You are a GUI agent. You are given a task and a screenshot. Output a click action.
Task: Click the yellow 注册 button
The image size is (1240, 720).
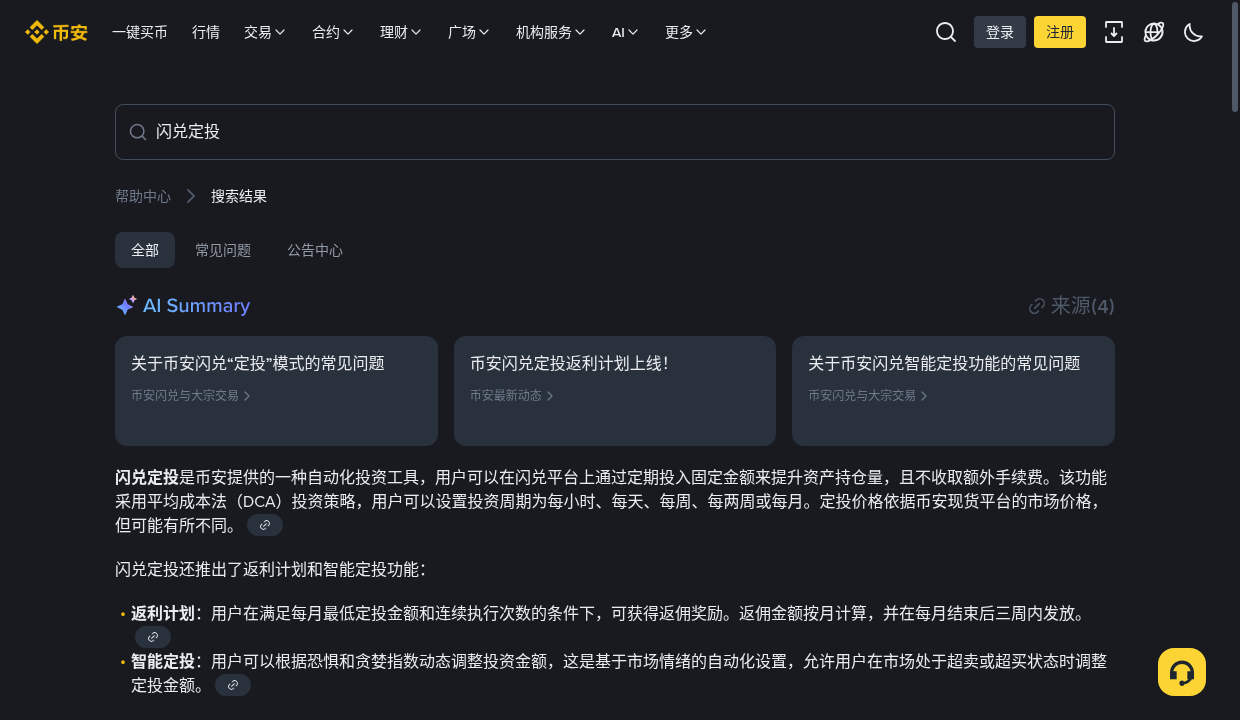click(1060, 32)
